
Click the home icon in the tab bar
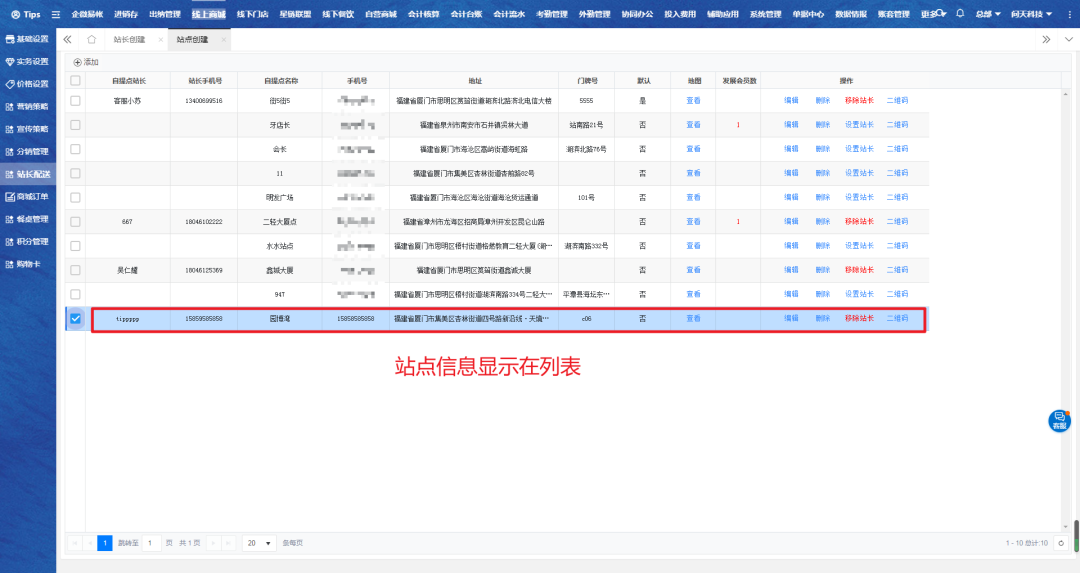pos(92,39)
